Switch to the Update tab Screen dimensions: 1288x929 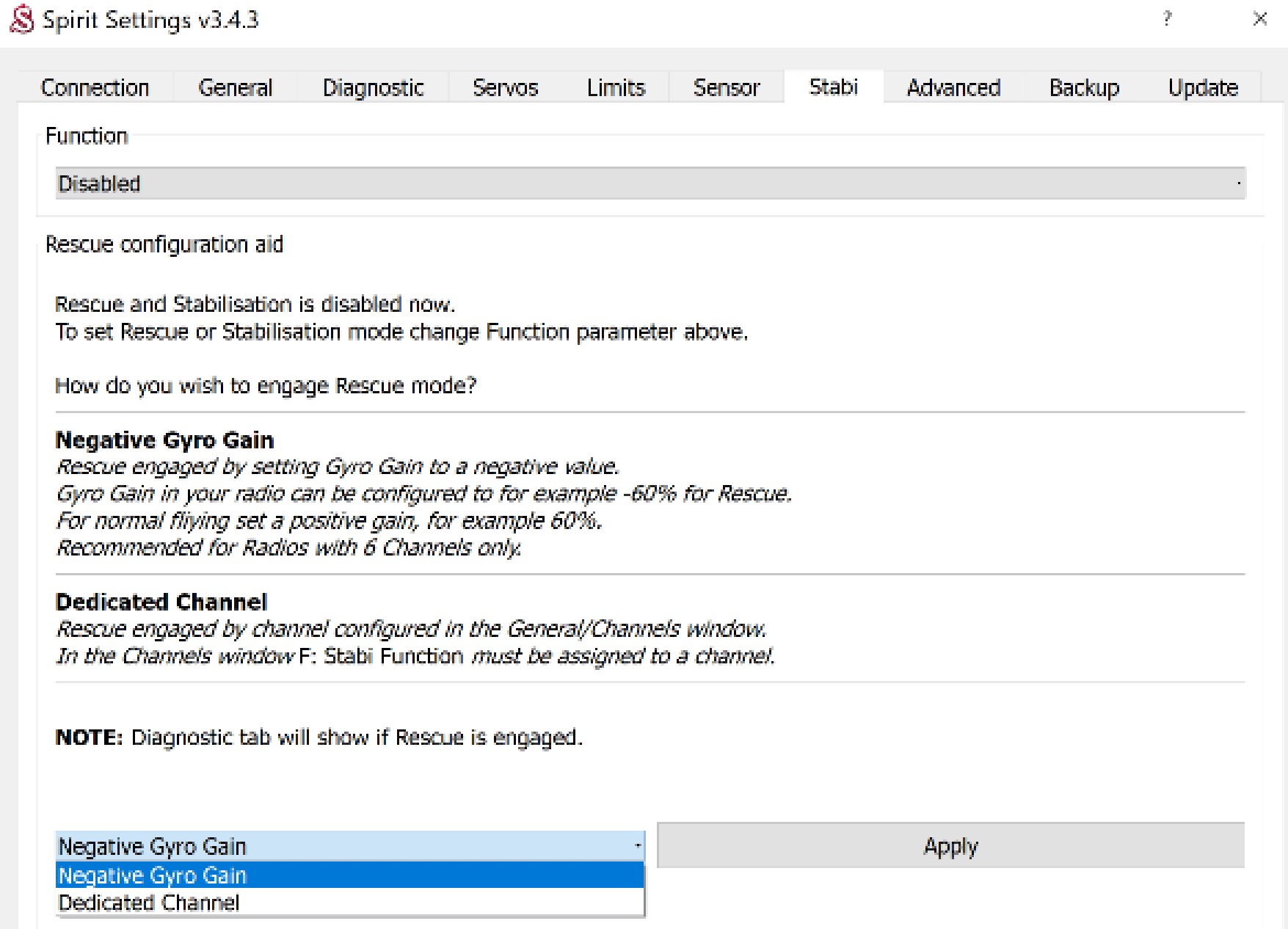1202,87
